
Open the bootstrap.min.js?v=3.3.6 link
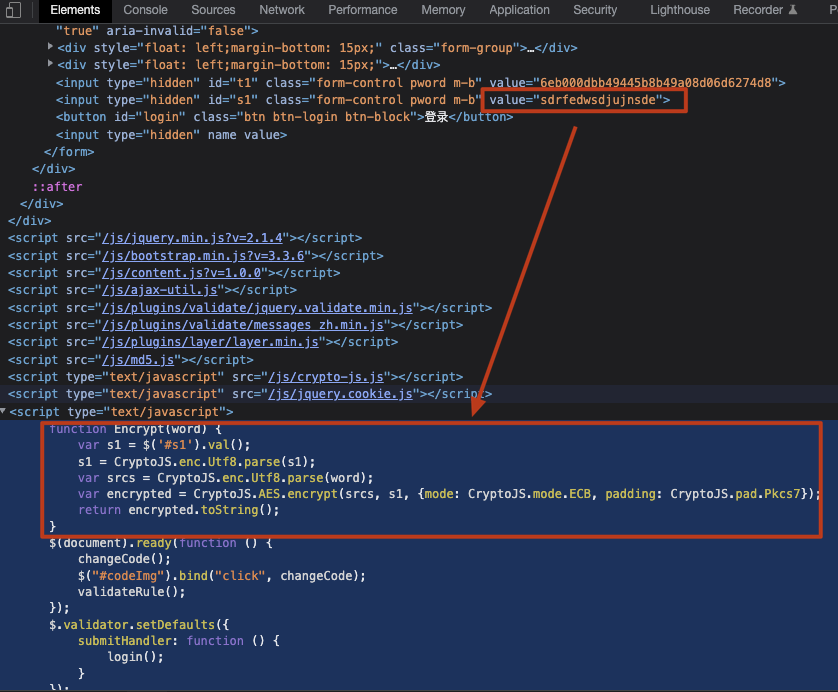(203, 256)
